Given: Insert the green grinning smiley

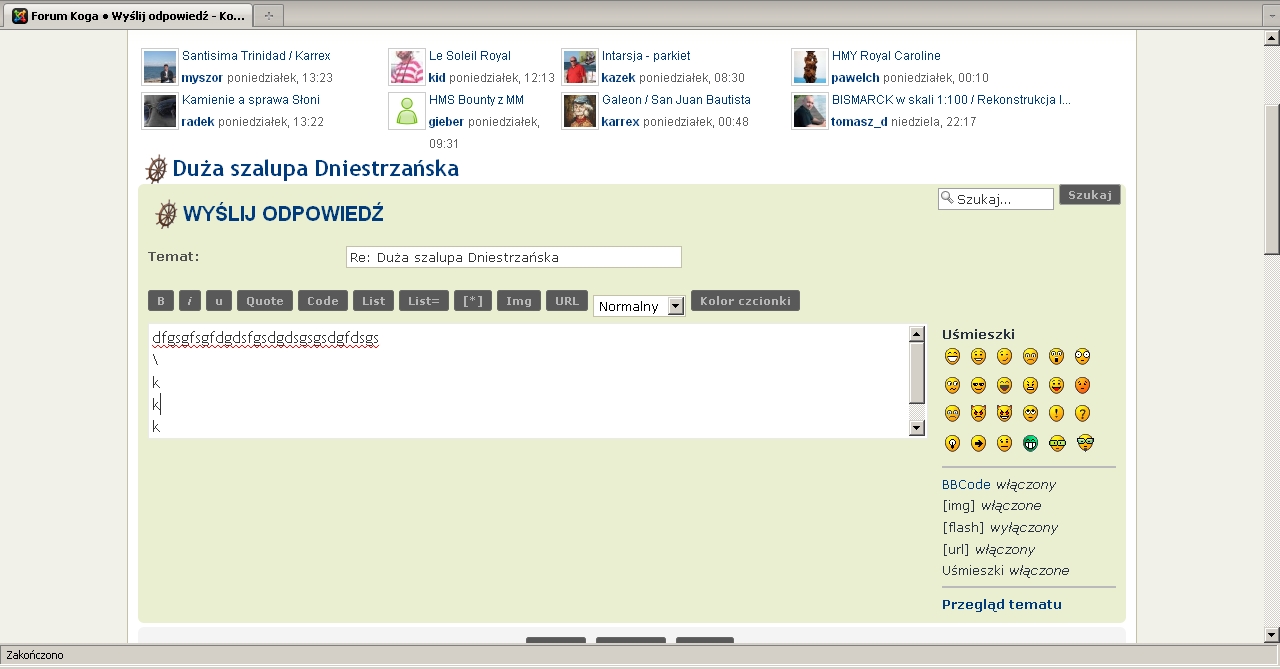Looking at the screenshot, I should [1031, 442].
